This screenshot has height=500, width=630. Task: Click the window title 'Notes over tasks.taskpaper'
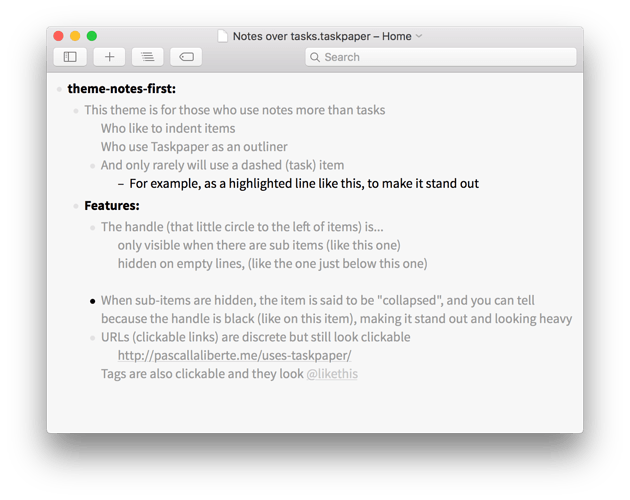point(302,36)
